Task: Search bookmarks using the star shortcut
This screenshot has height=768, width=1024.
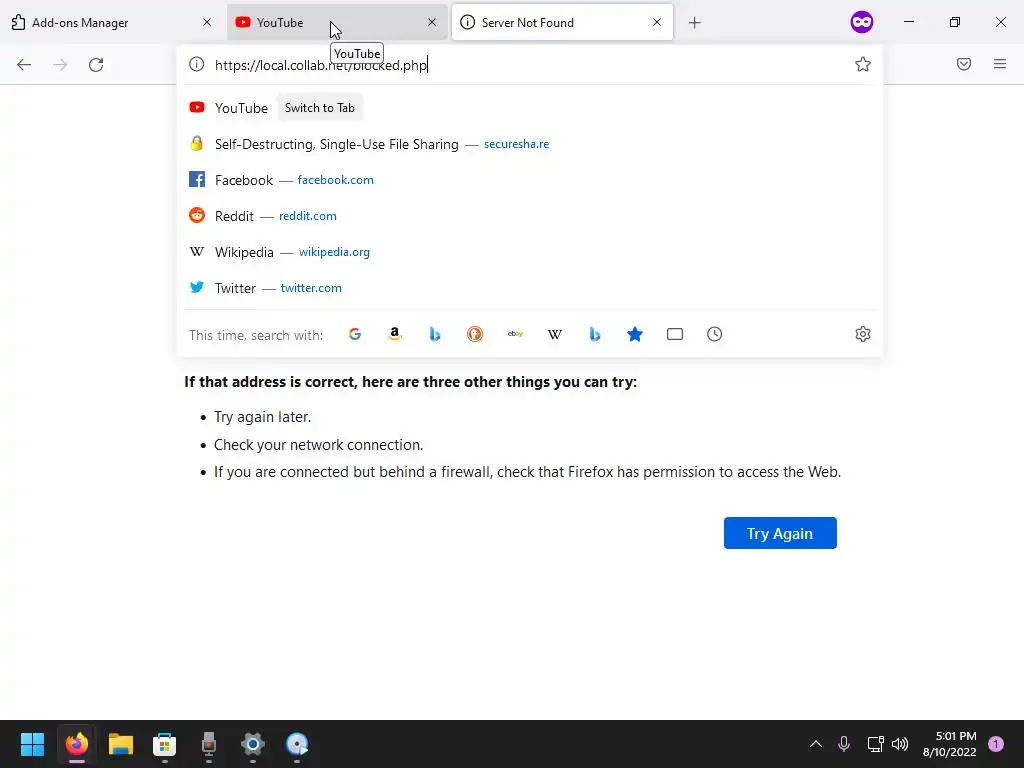Action: (635, 334)
